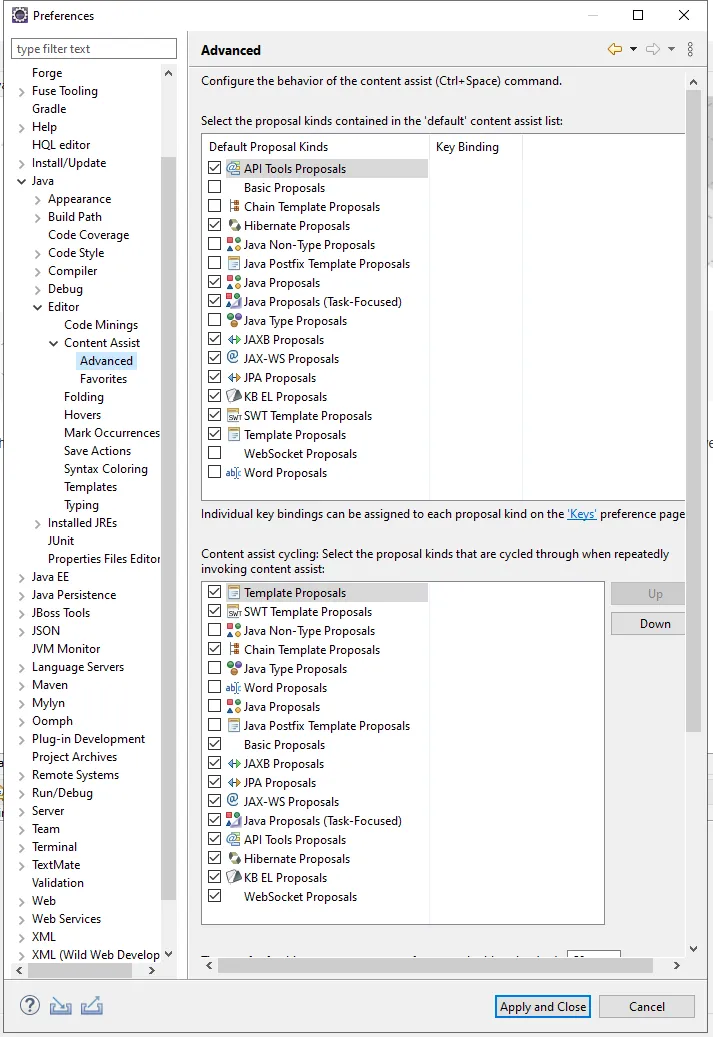Viewport: 713px width, 1037px height.
Task: Click the help question mark icon
Action: click(30, 1005)
